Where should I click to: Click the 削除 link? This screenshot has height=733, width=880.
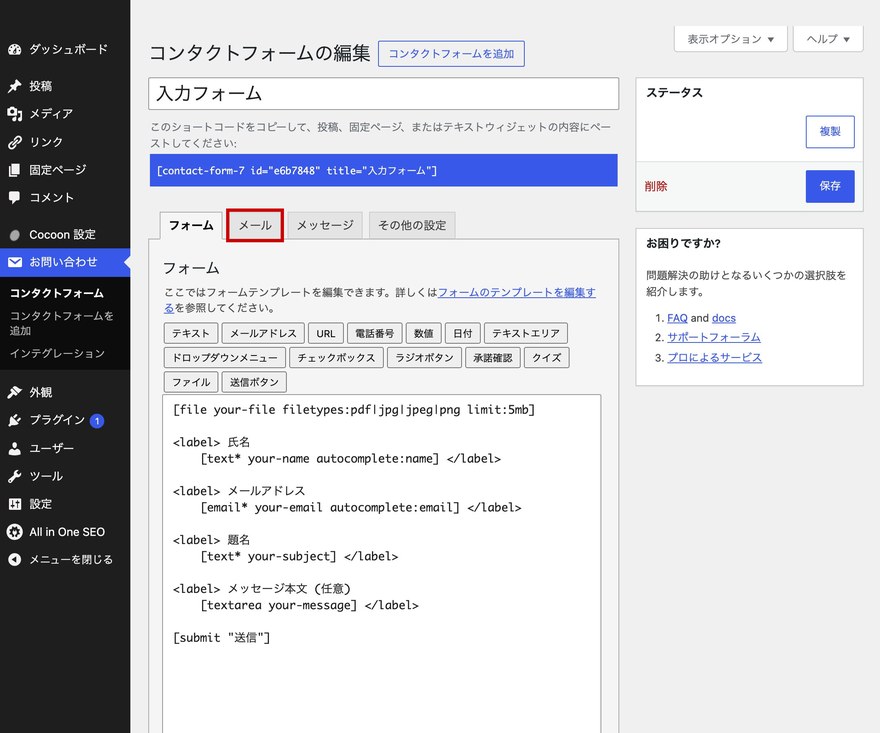pos(656,186)
